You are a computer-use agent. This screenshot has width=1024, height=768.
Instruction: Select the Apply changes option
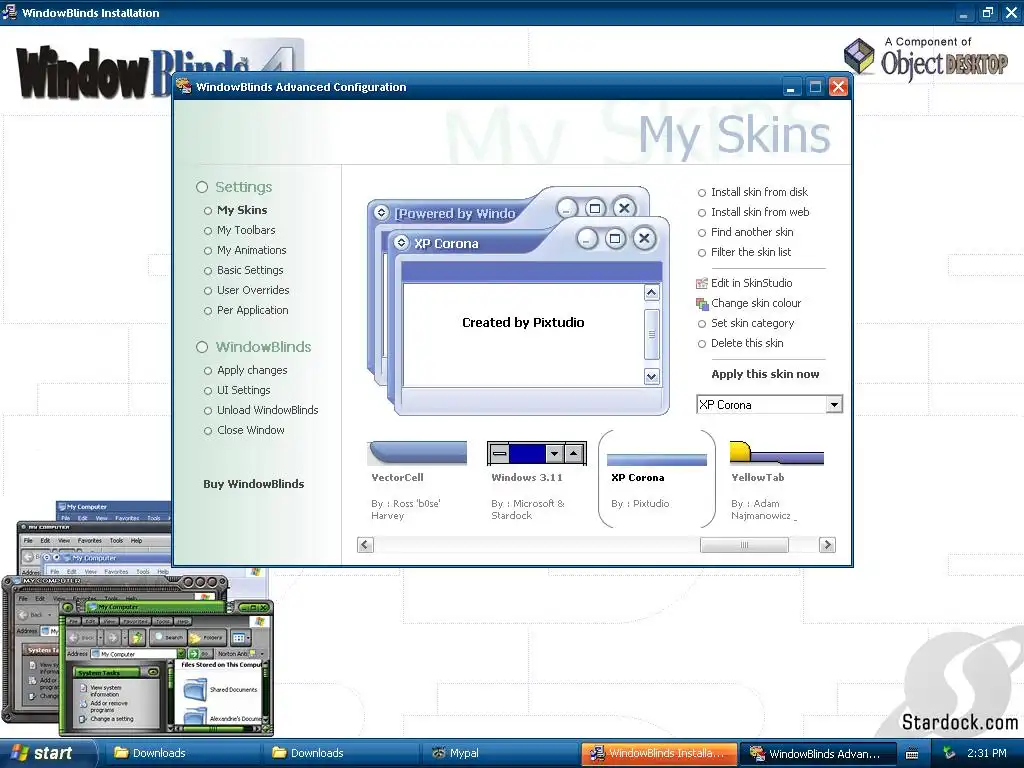[246, 370]
